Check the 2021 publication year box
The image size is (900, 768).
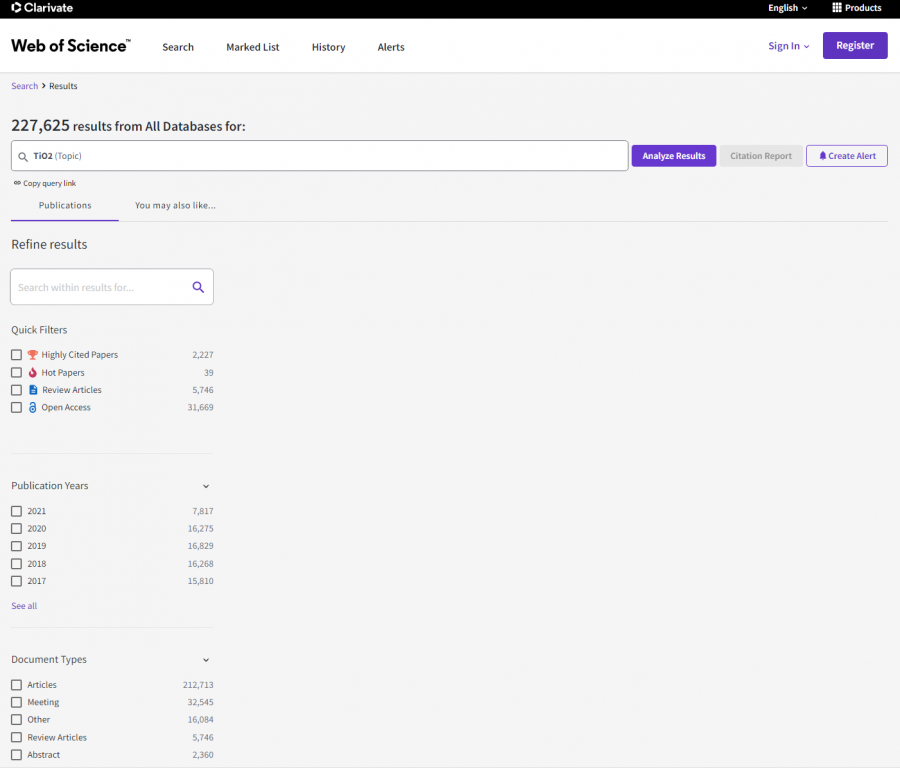16,511
